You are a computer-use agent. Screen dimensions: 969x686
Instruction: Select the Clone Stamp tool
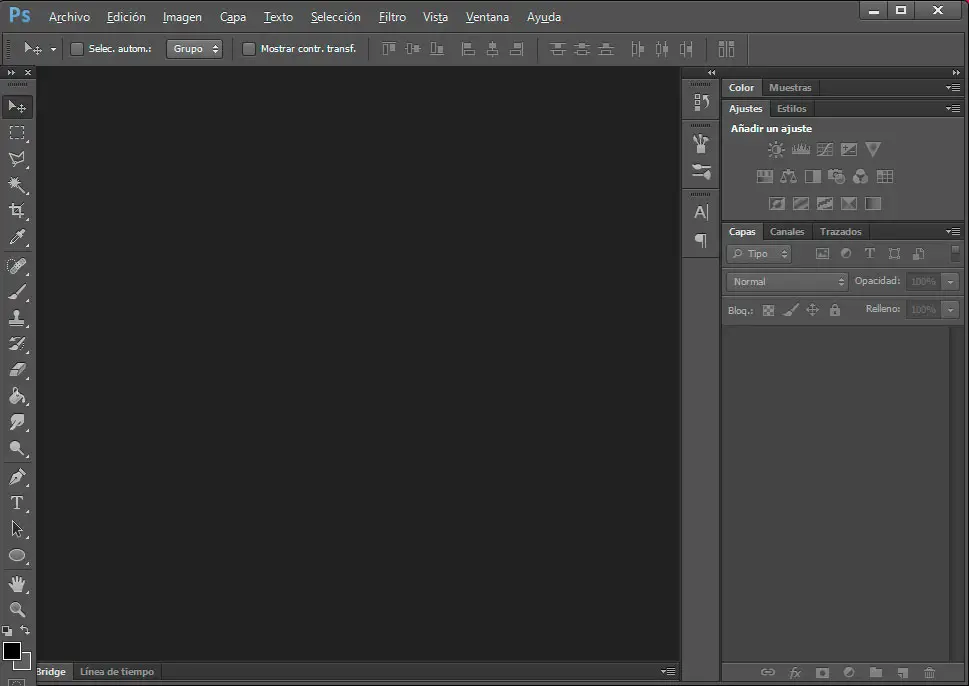pos(17,318)
